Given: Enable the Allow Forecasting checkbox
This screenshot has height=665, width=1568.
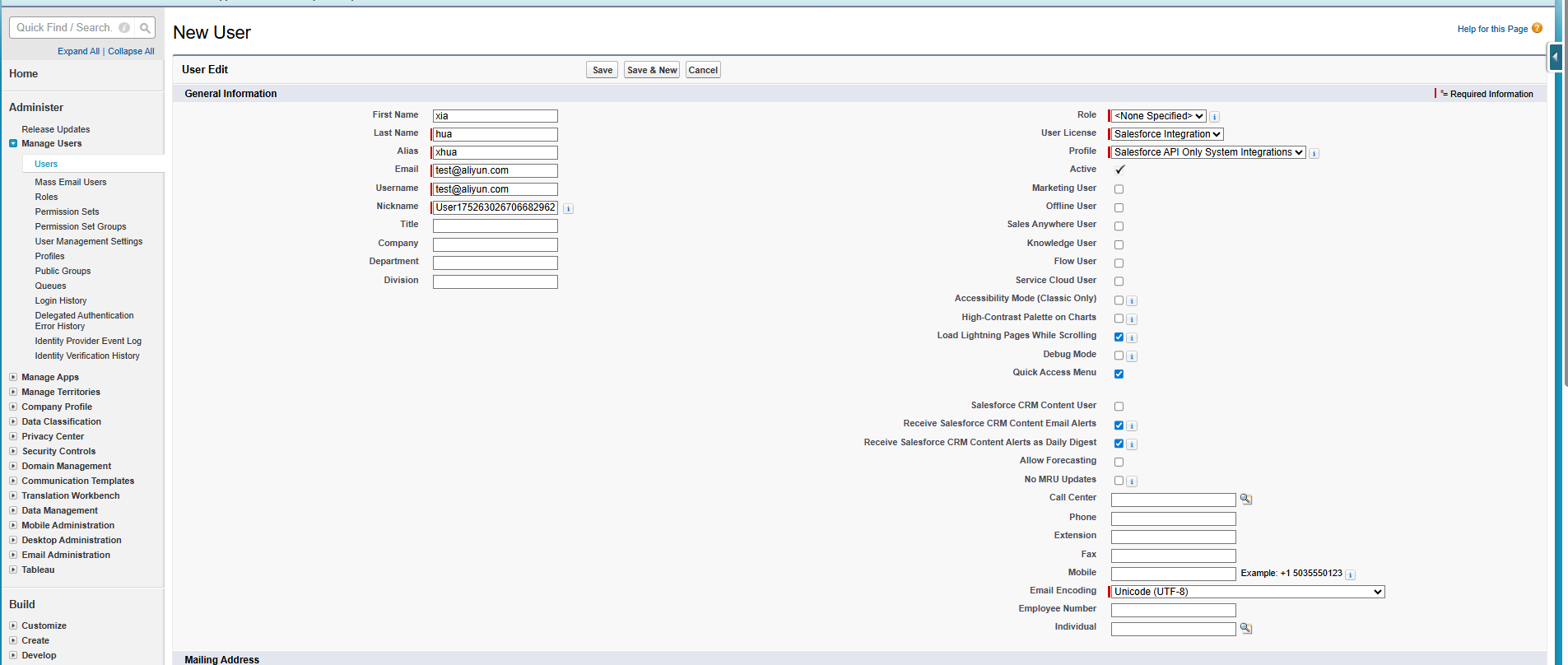Looking at the screenshot, I should tap(1119, 463).
